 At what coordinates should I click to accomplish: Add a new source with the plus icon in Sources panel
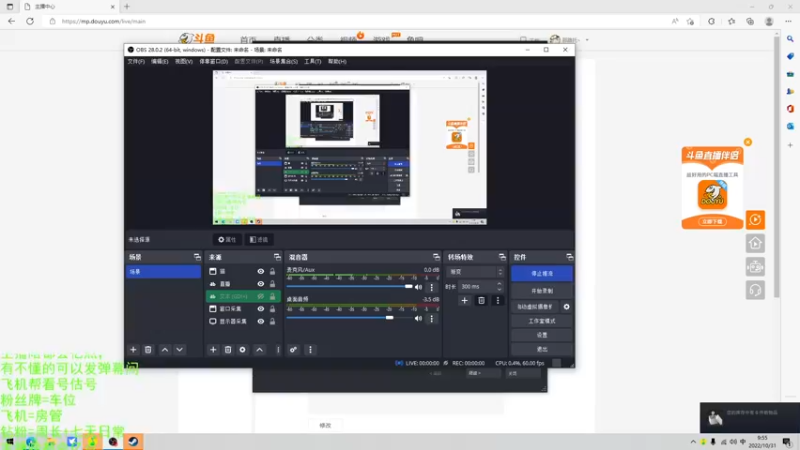point(213,349)
